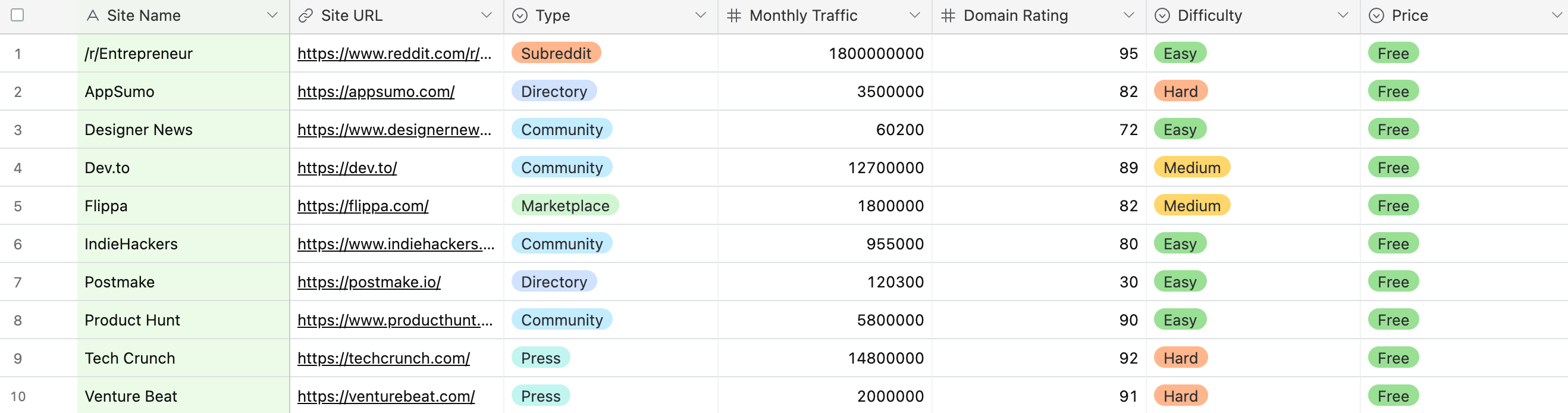This screenshot has height=413, width=1568.
Task: Click the domain rating 30 cell
Action: point(1039,282)
